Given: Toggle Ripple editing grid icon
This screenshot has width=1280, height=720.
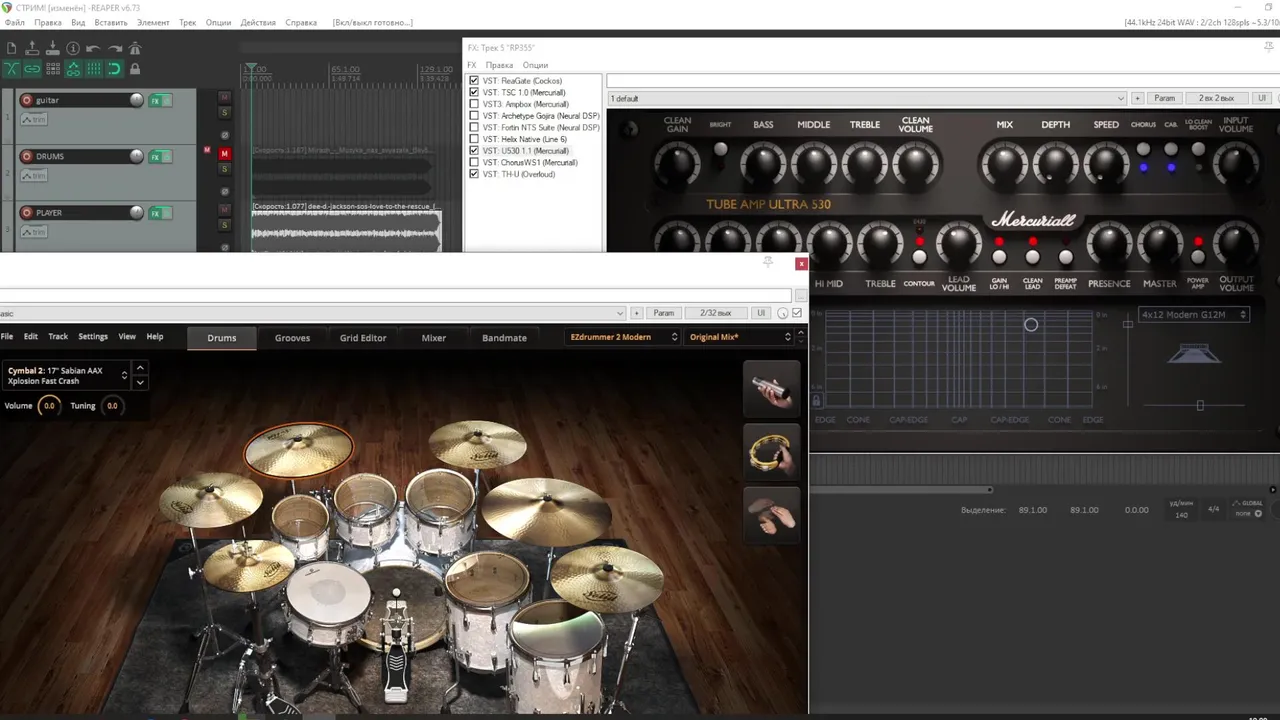Looking at the screenshot, I should coord(52,69).
